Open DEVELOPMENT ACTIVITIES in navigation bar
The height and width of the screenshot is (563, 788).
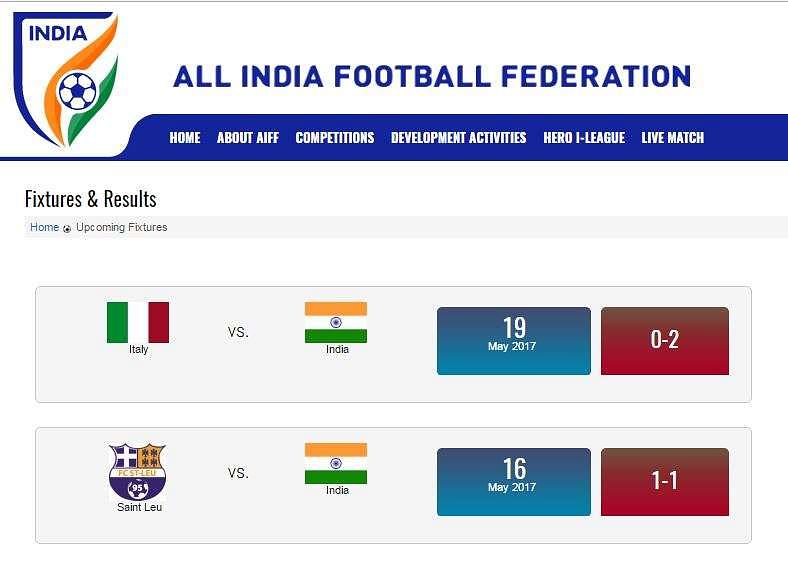click(x=458, y=138)
